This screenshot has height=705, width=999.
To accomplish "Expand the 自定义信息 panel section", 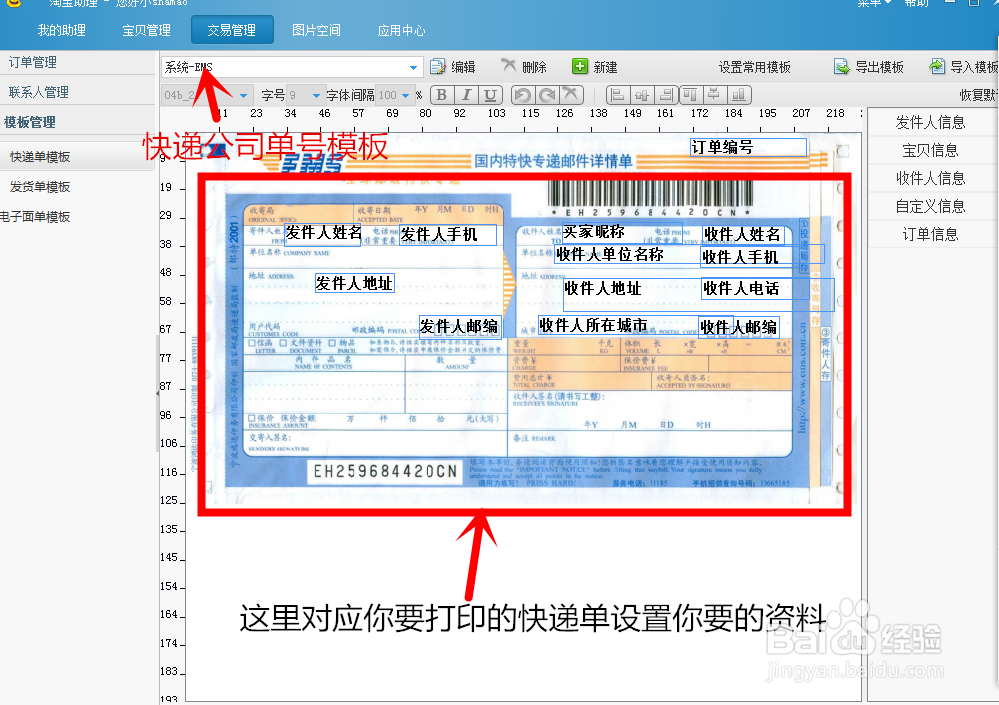I will tap(930, 206).
